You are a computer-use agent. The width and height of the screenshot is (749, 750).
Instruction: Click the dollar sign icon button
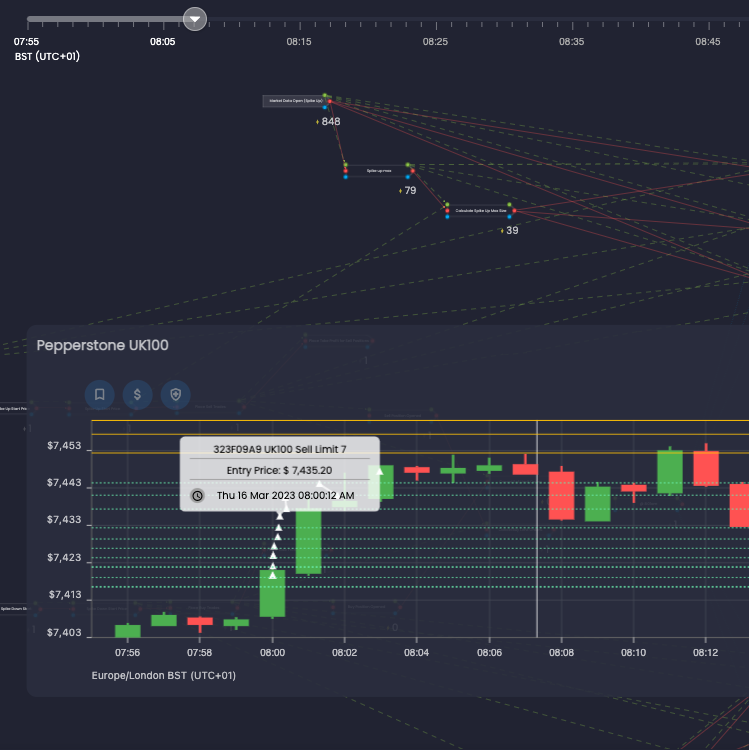click(138, 394)
